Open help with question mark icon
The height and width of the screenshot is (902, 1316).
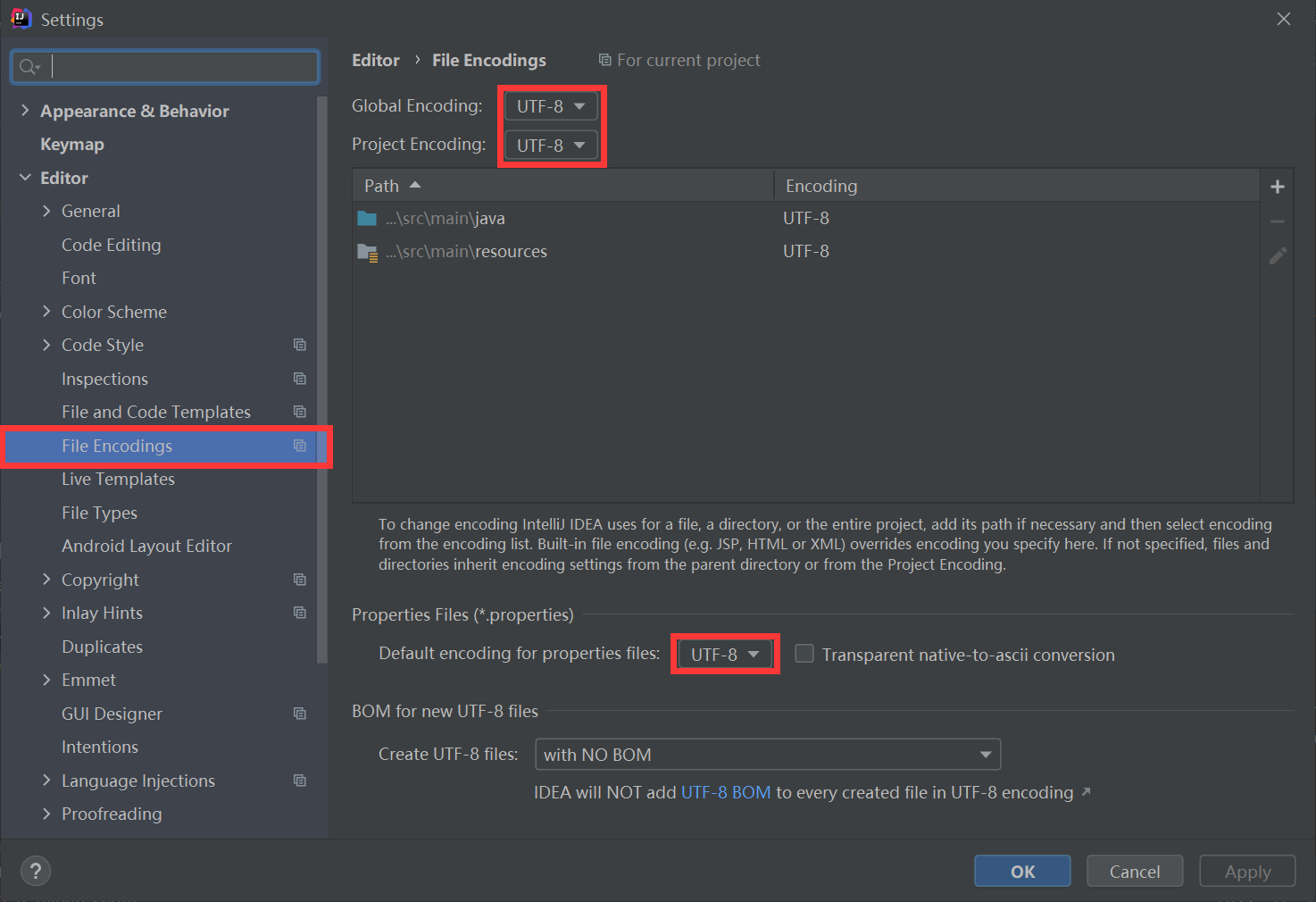(36, 871)
